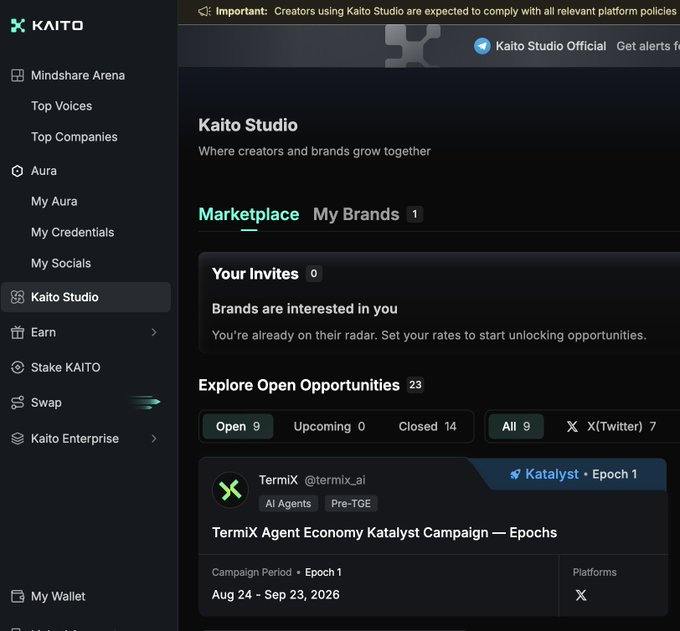Screen dimensions: 680x631
Task: Switch to the Marketplace tab
Action: click(x=249, y=215)
